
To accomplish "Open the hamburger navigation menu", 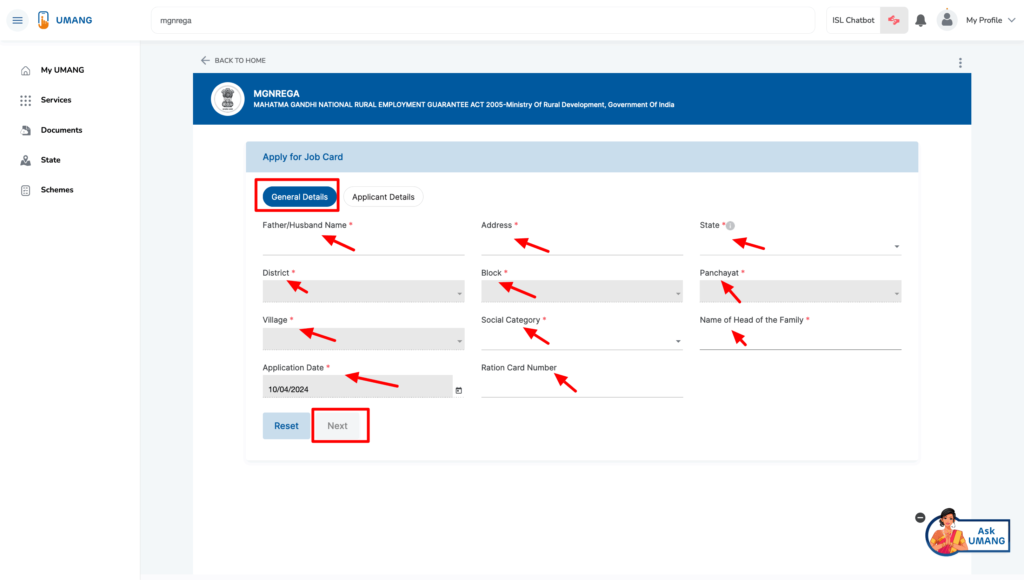I will pyautogui.click(x=17, y=19).
